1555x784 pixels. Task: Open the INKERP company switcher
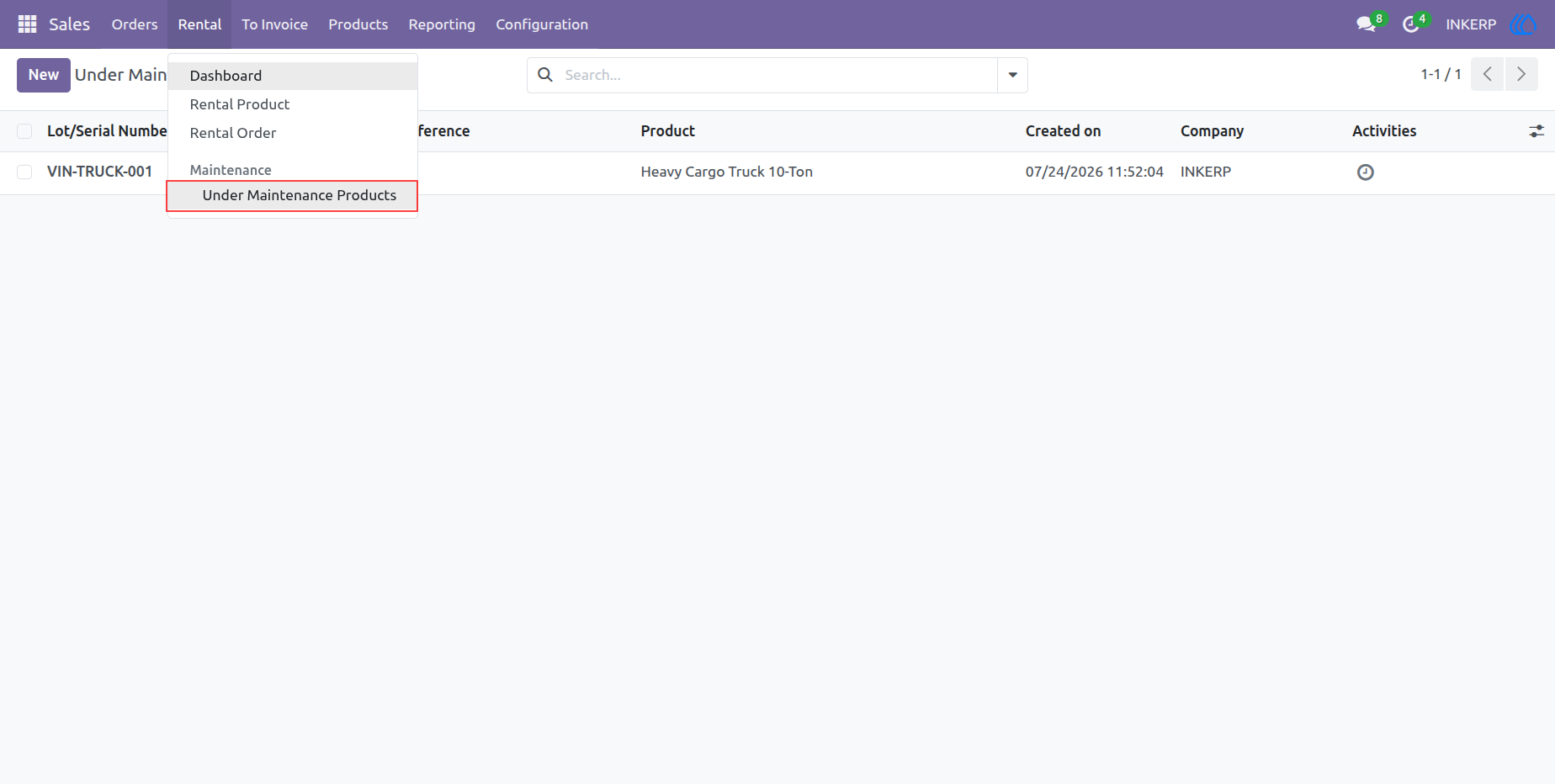point(1471,24)
